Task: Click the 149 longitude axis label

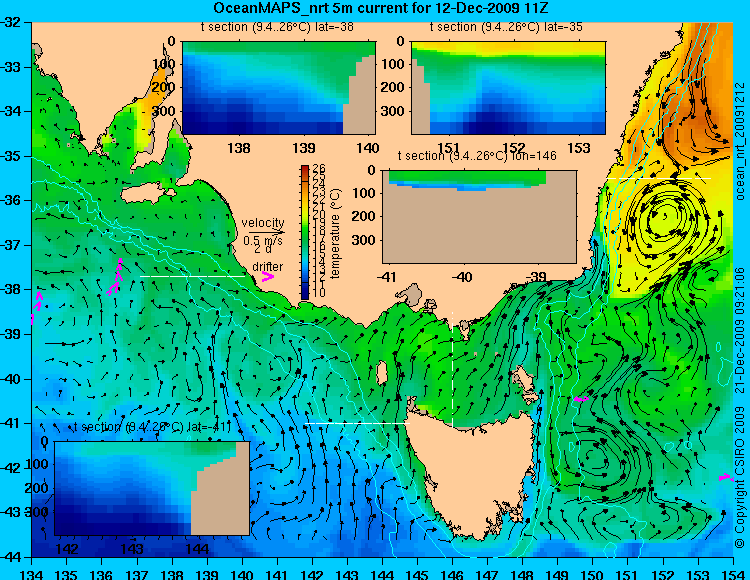Action: click(558, 574)
